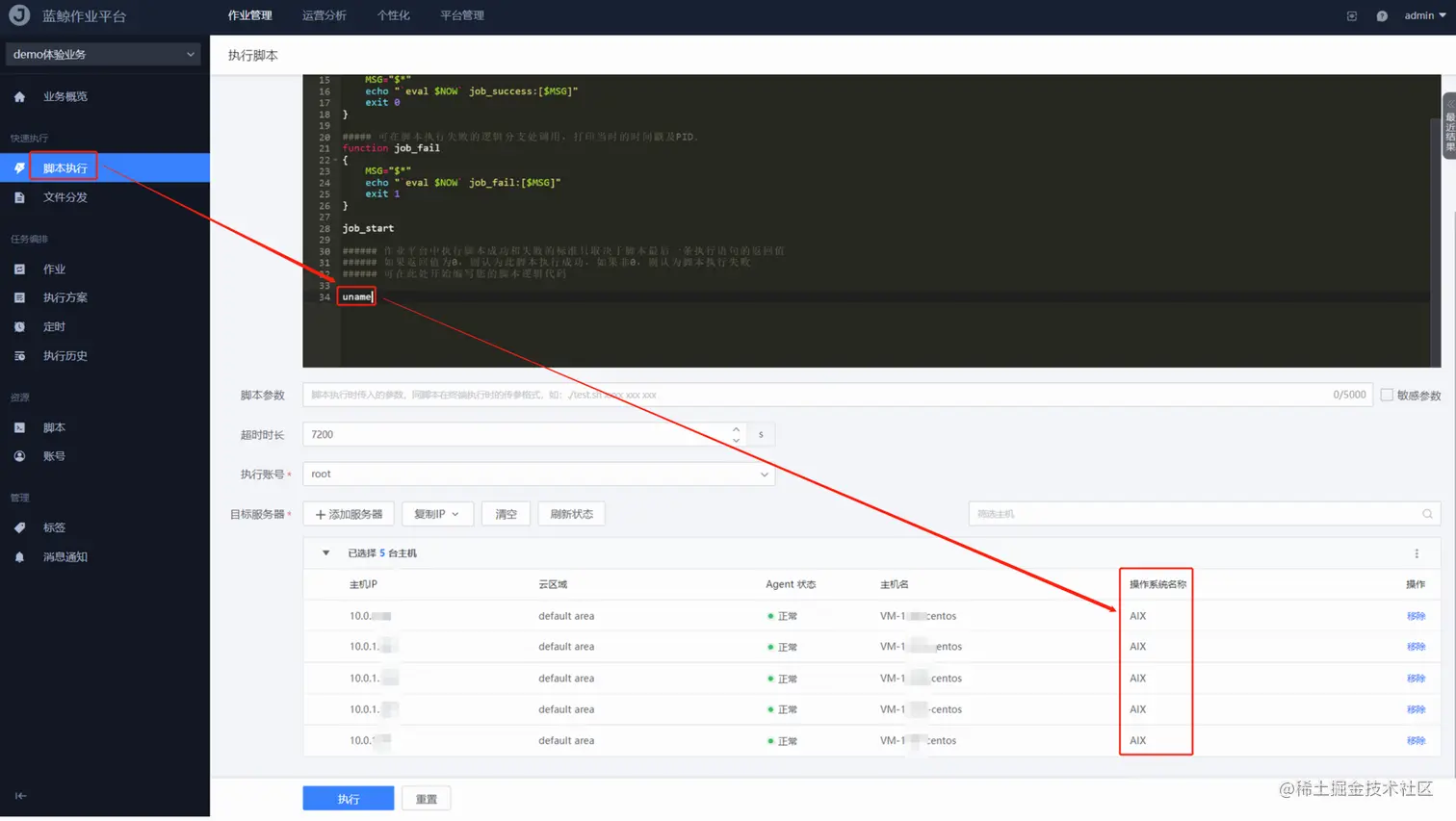Click 移除 for host VM-1 first row
The image size is (1456, 821).
tap(1416, 616)
